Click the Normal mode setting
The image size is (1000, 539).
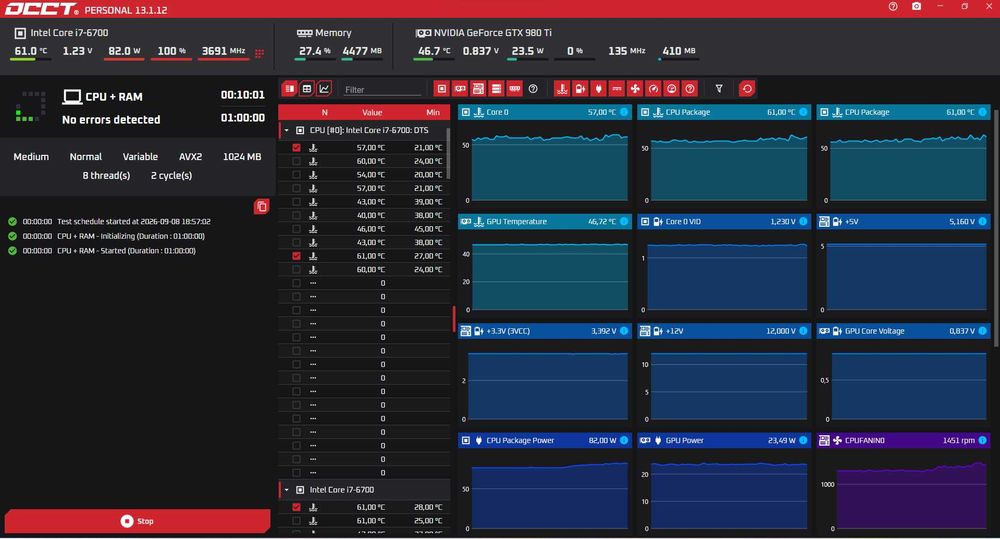point(85,156)
